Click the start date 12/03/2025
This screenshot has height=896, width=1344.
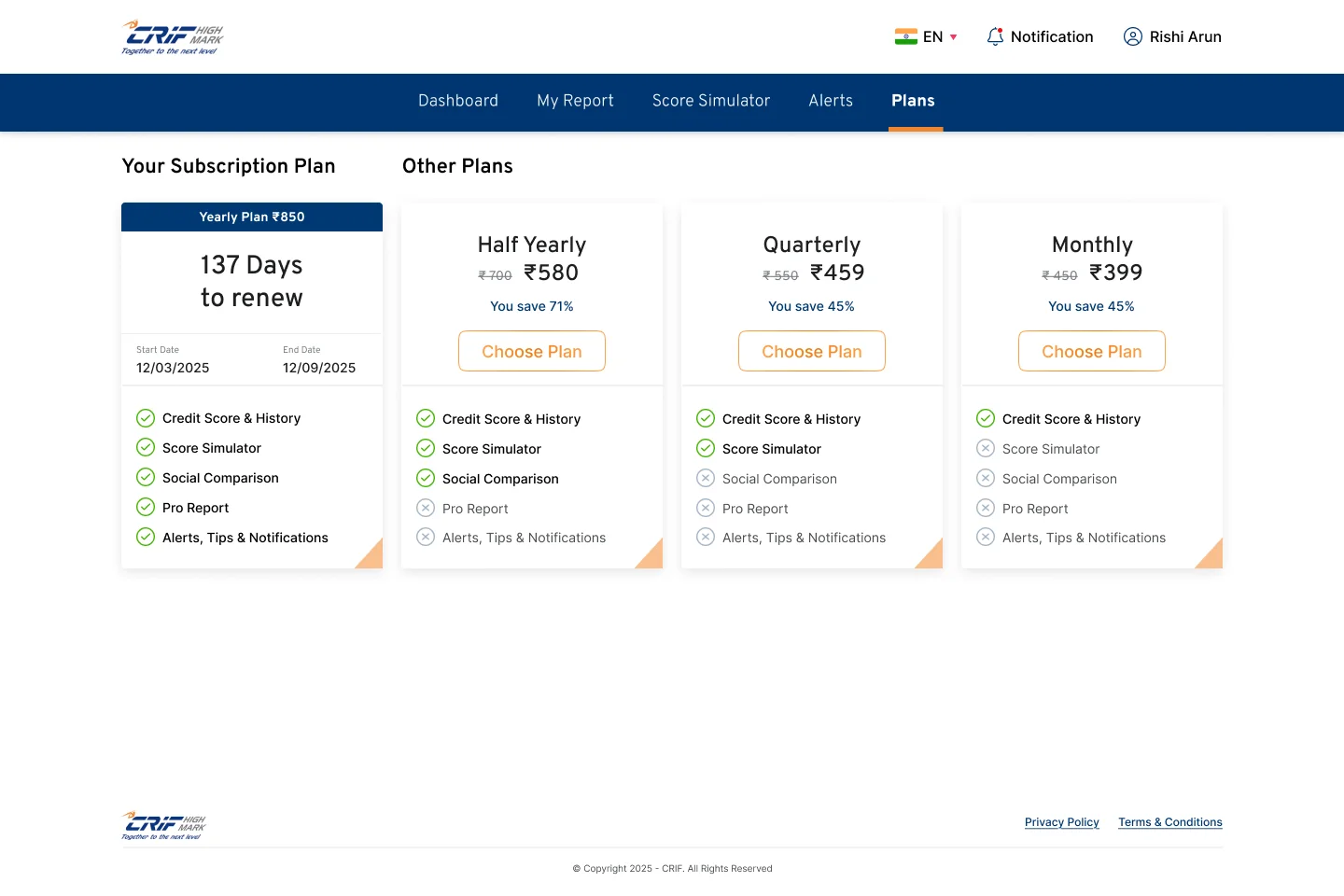[173, 368]
